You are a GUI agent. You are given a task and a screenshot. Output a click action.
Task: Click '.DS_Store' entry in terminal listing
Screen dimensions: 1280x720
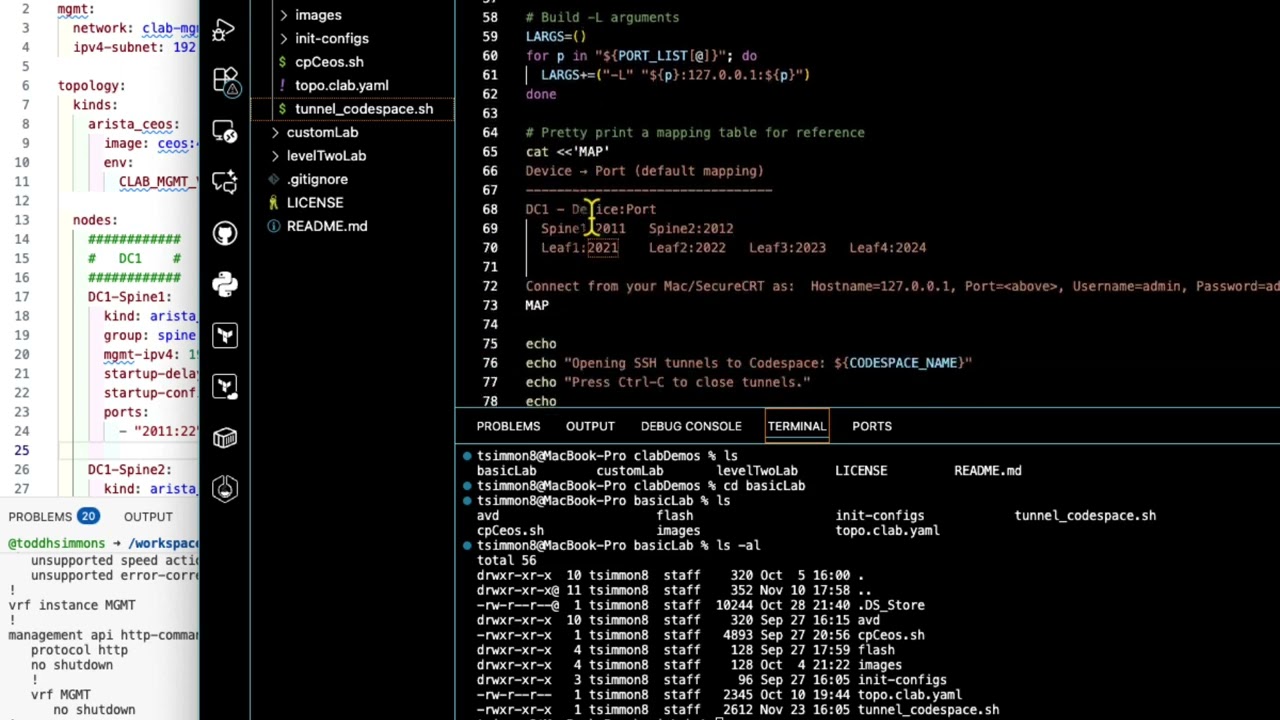pyautogui.click(x=891, y=605)
